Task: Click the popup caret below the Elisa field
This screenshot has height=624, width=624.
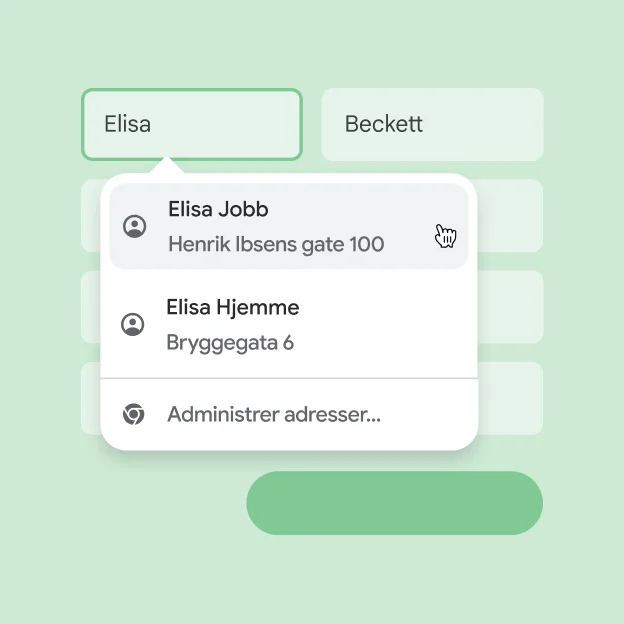Action: pos(167,165)
